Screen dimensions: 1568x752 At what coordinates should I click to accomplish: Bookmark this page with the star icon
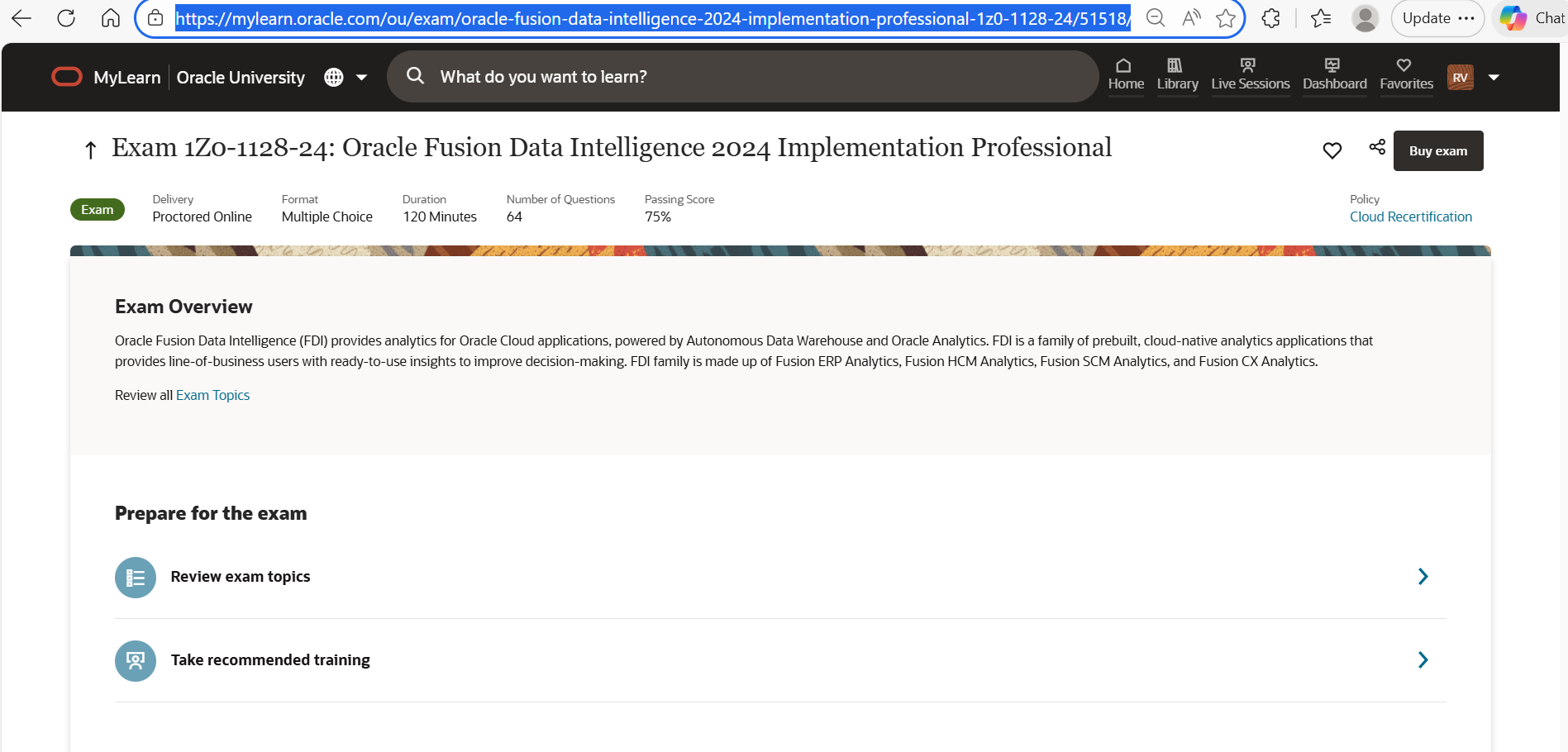click(x=1226, y=18)
